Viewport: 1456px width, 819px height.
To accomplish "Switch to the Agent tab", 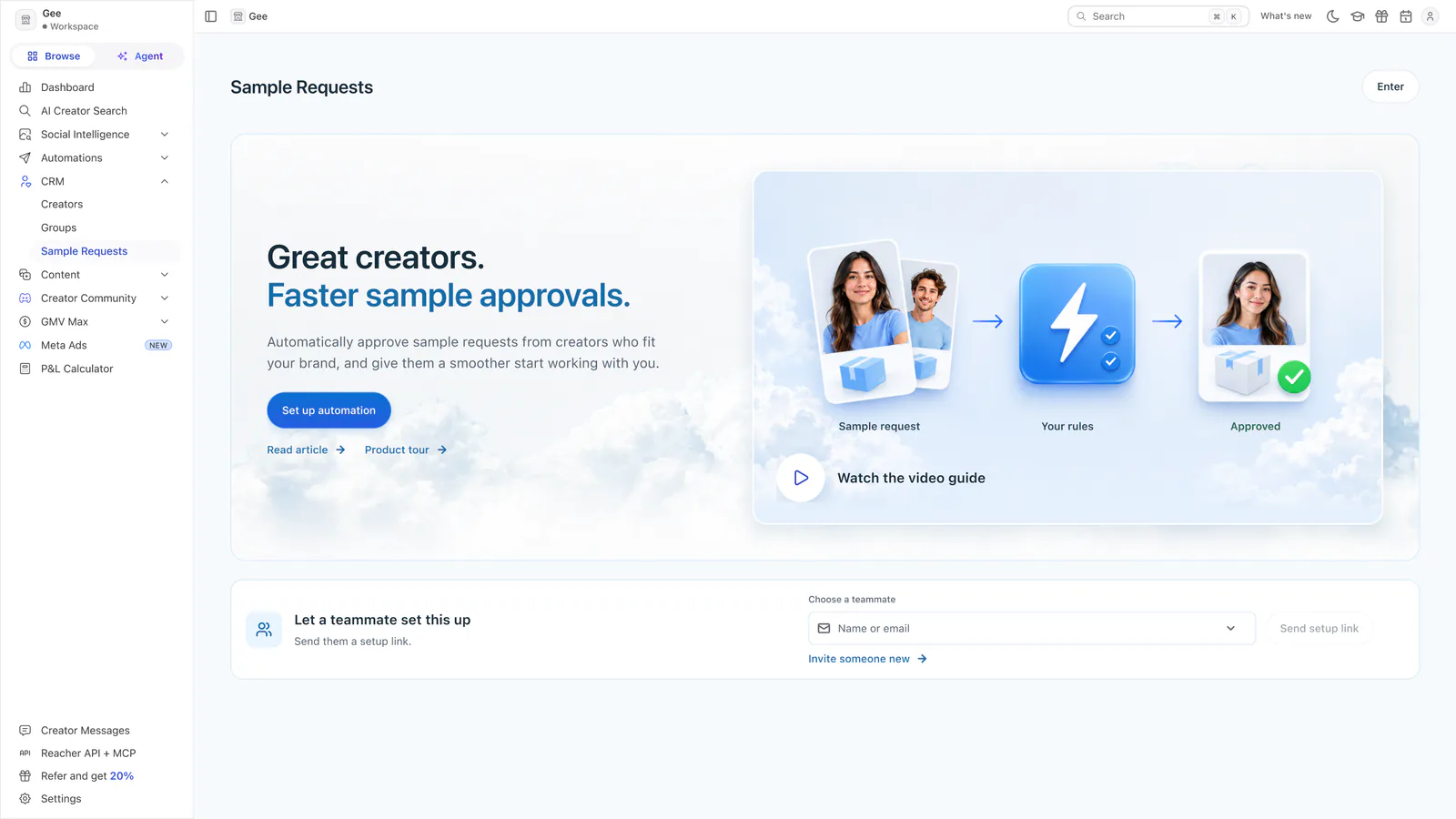I will (140, 56).
